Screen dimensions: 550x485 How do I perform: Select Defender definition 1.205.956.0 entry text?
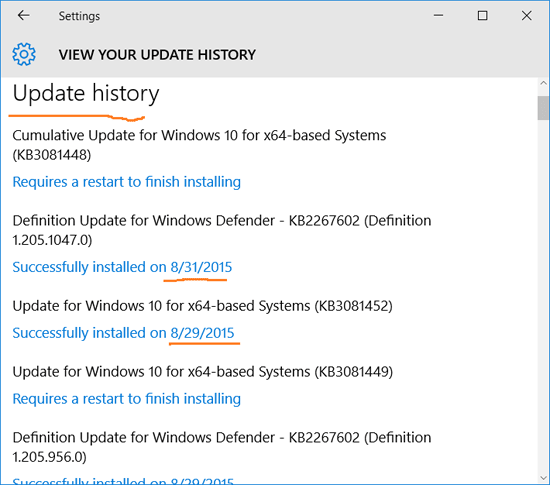tap(222, 447)
